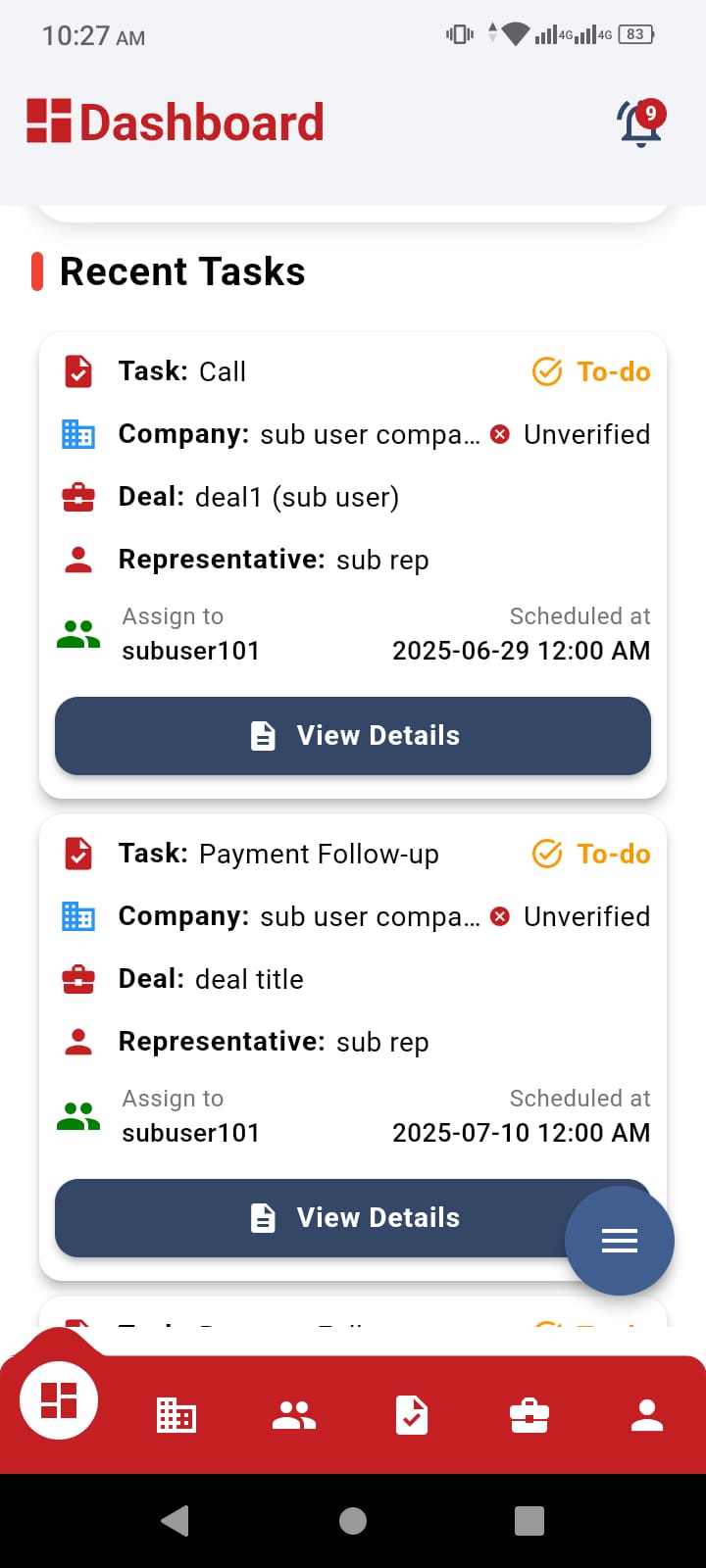706x1568 pixels.
Task: View Details of the Payment Follow-up task
Action: [353, 1217]
